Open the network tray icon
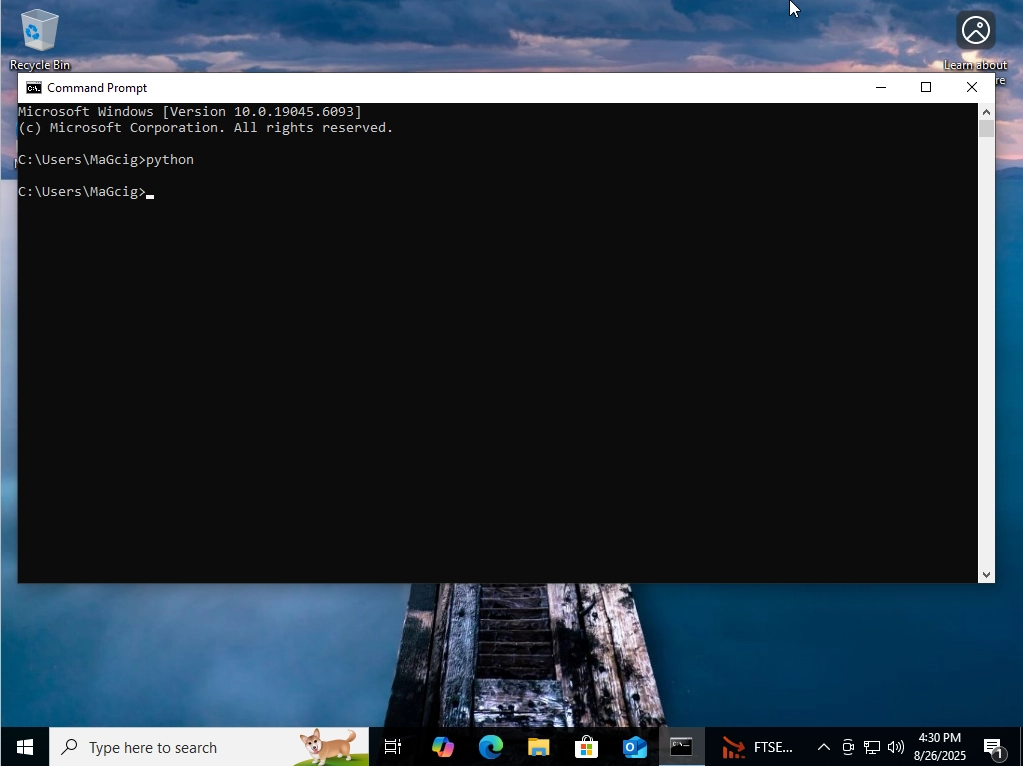The width and height of the screenshot is (1023, 766). click(x=872, y=747)
